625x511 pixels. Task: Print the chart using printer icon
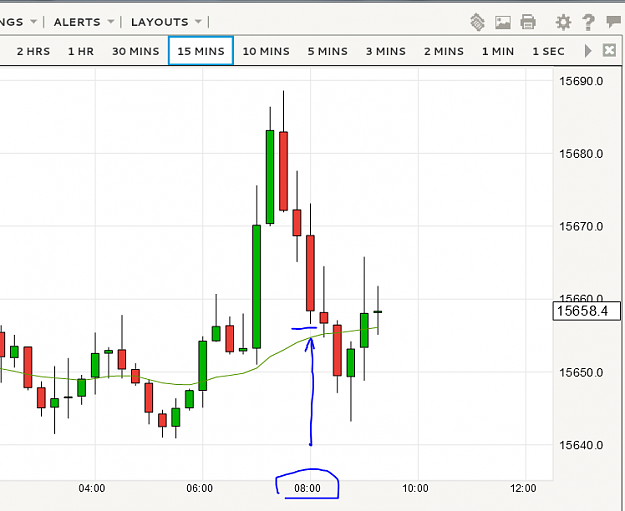point(528,22)
